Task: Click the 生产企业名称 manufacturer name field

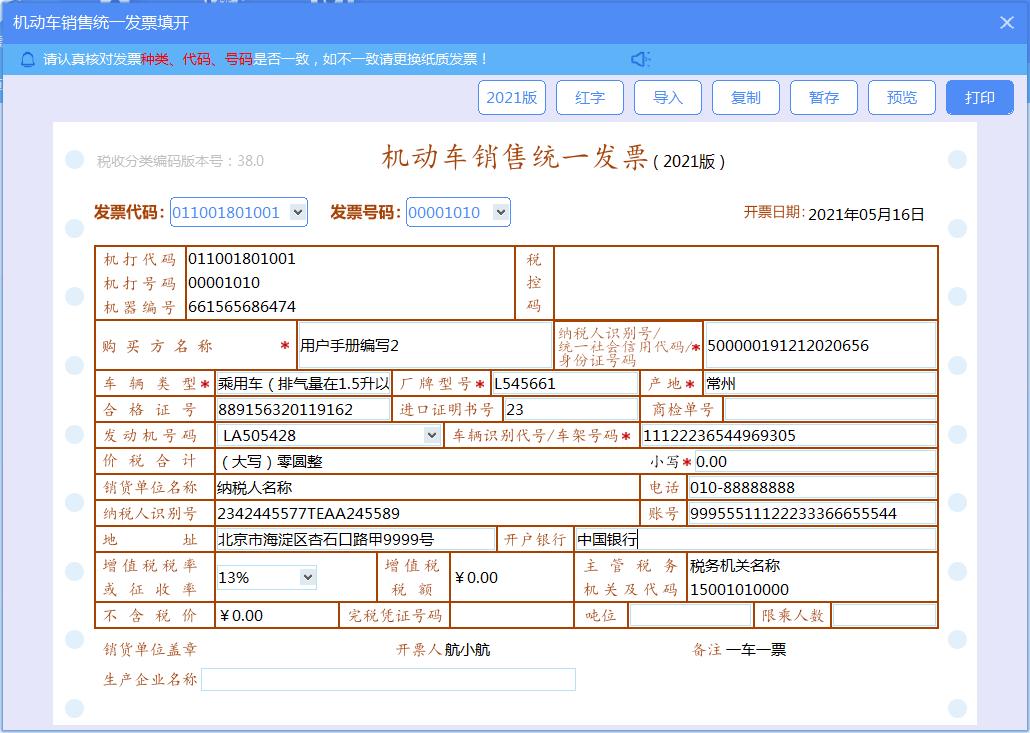Action: [x=390, y=679]
